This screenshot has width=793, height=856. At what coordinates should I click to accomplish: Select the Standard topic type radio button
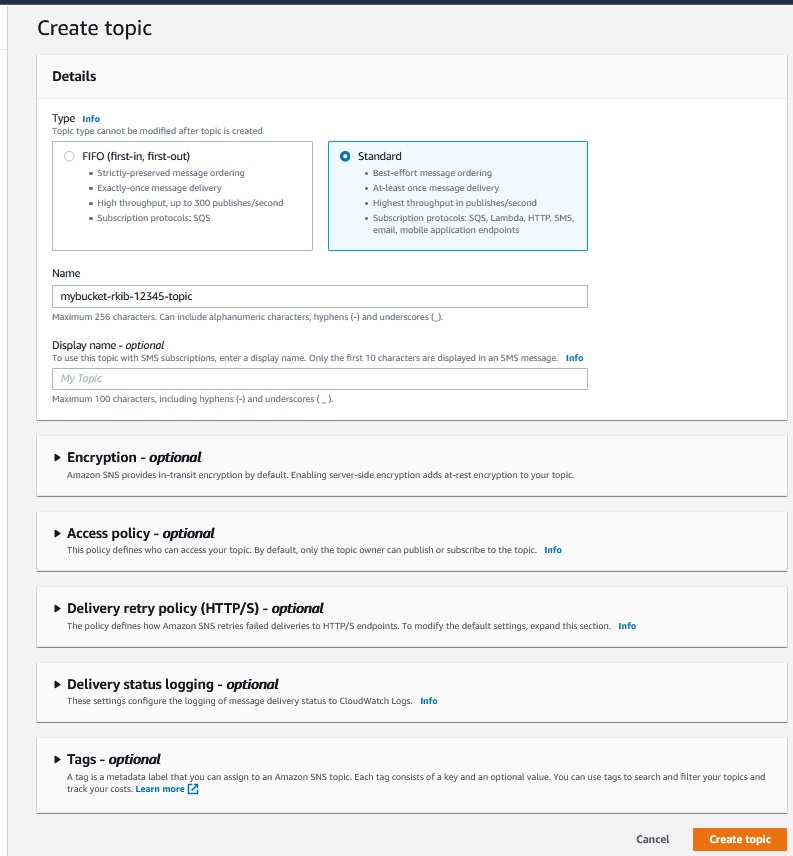click(x=345, y=156)
